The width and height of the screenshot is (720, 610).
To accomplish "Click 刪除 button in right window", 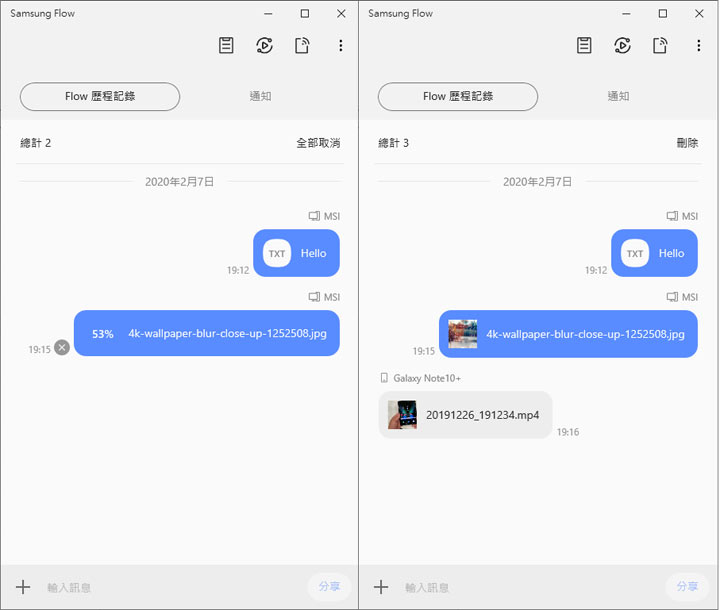I will (687, 143).
